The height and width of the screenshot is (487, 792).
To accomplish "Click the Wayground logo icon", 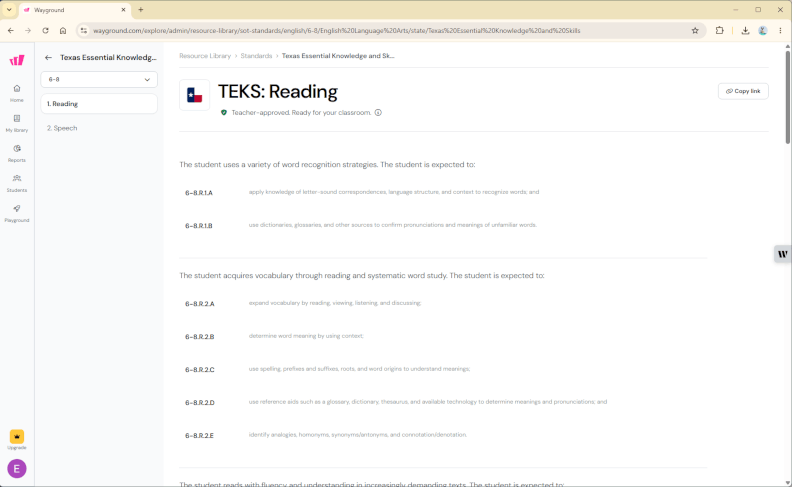I will click(x=17, y=61).
